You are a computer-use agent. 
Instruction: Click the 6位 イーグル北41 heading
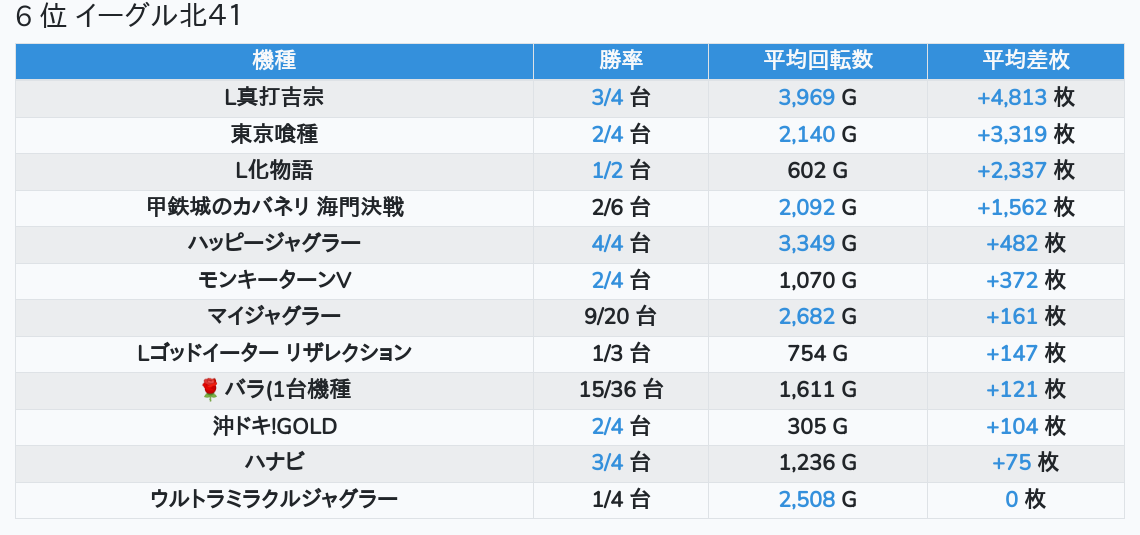(129, 17)
